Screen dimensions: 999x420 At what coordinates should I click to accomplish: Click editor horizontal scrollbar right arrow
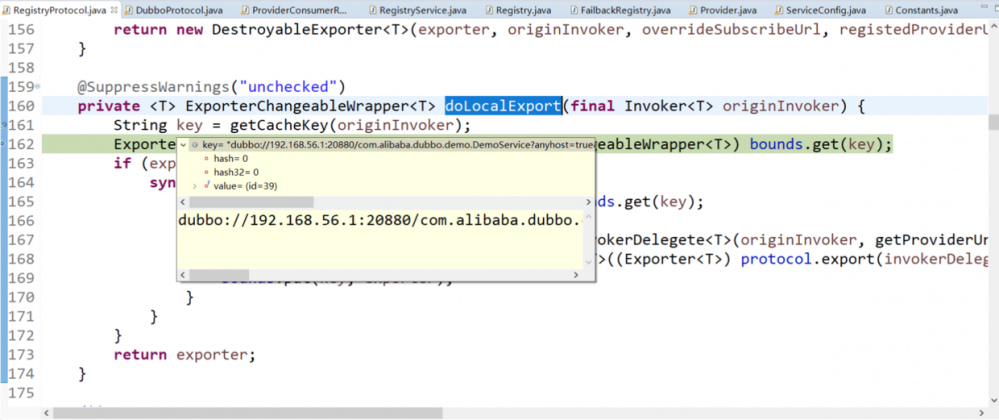982,414
